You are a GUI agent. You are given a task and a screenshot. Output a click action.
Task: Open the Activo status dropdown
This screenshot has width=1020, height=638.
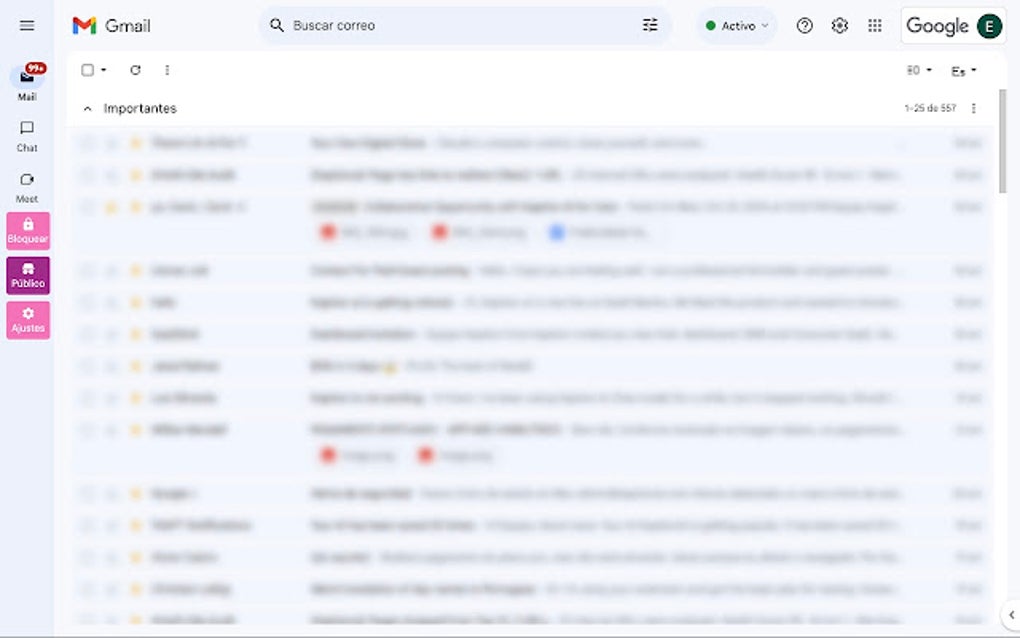coord(735,25)
